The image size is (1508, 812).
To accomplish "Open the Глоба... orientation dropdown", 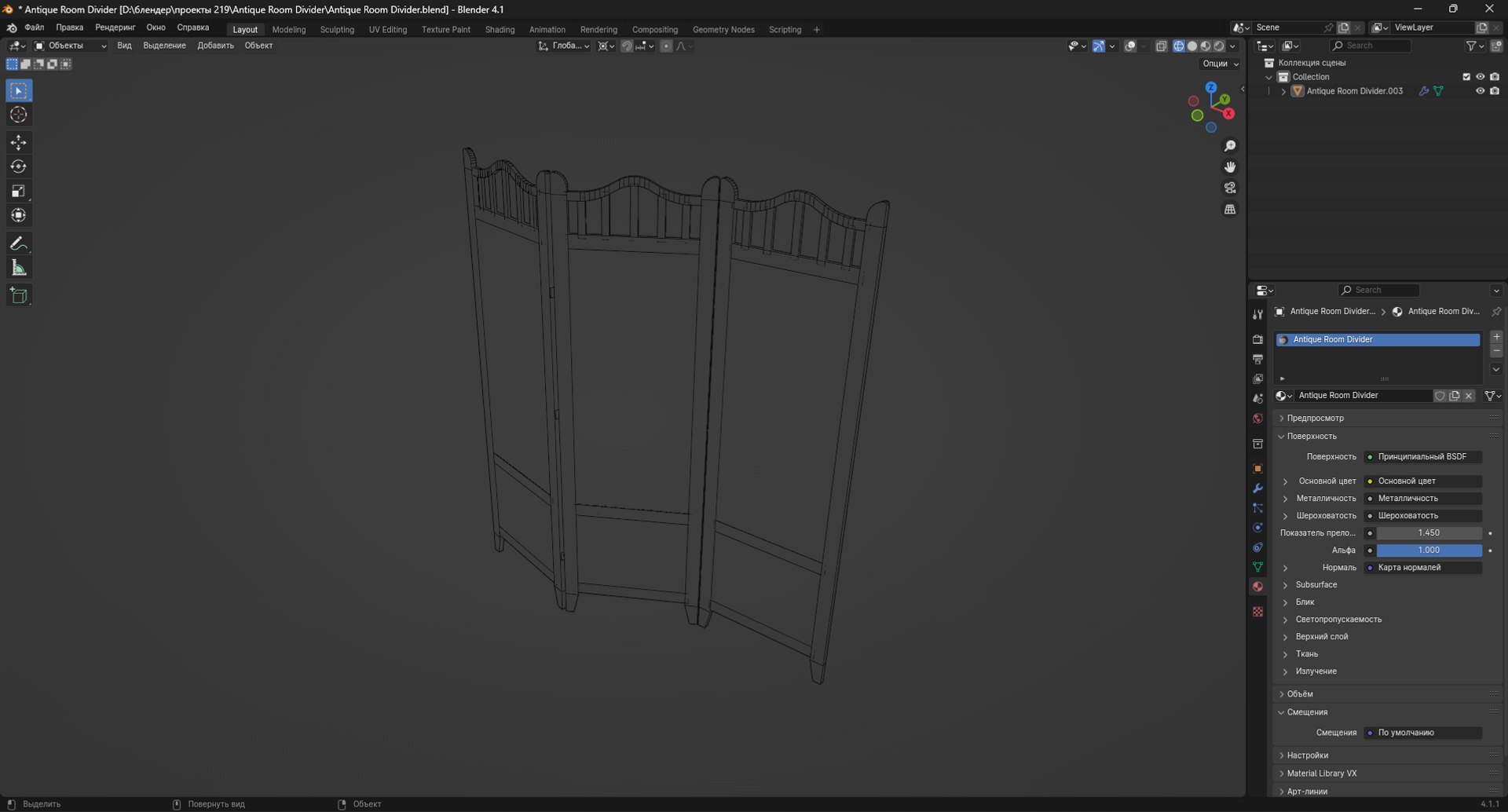I will (564, 46).
